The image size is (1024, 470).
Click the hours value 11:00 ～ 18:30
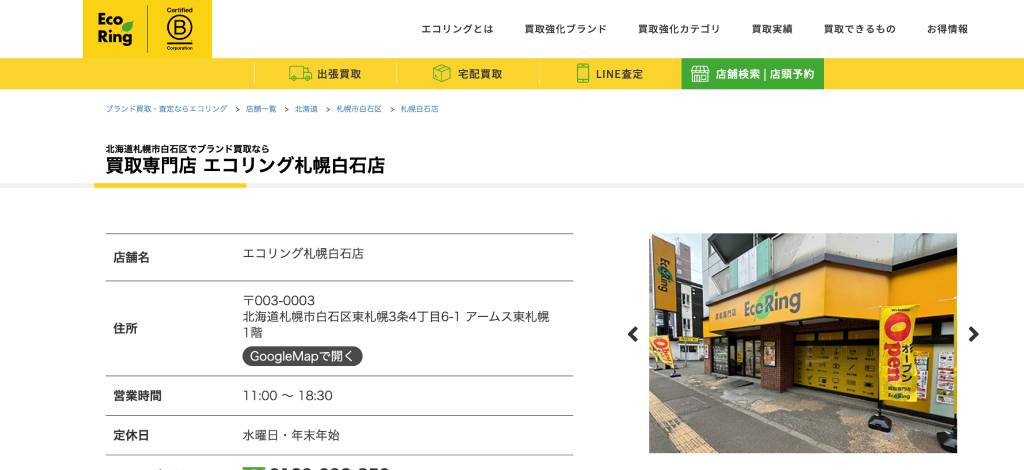(287, 396)
